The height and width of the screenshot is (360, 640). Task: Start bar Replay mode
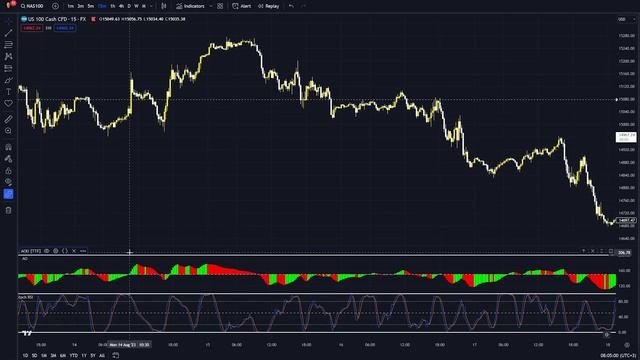tap(269, 6)
